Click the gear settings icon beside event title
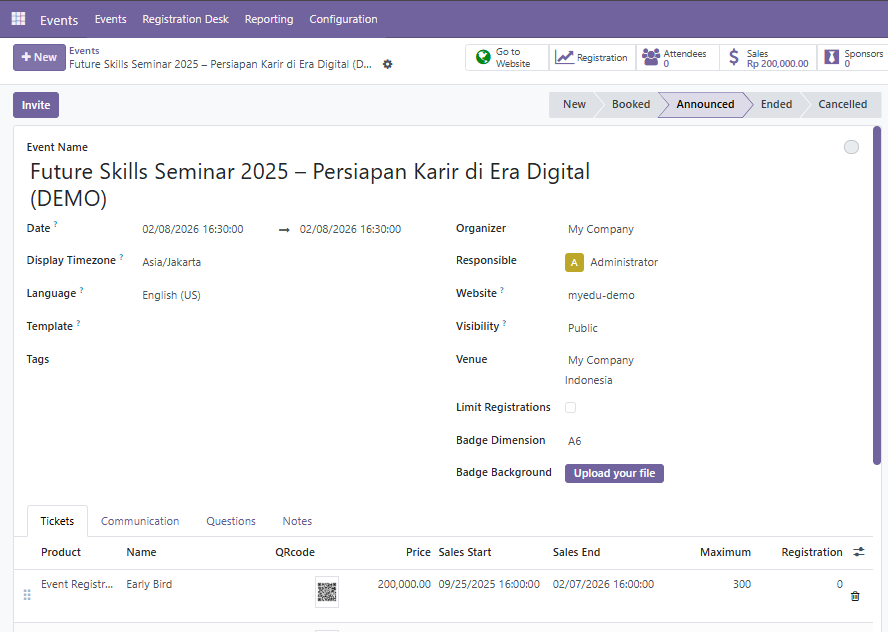This screenshot has height=632, width=888. 388,64
